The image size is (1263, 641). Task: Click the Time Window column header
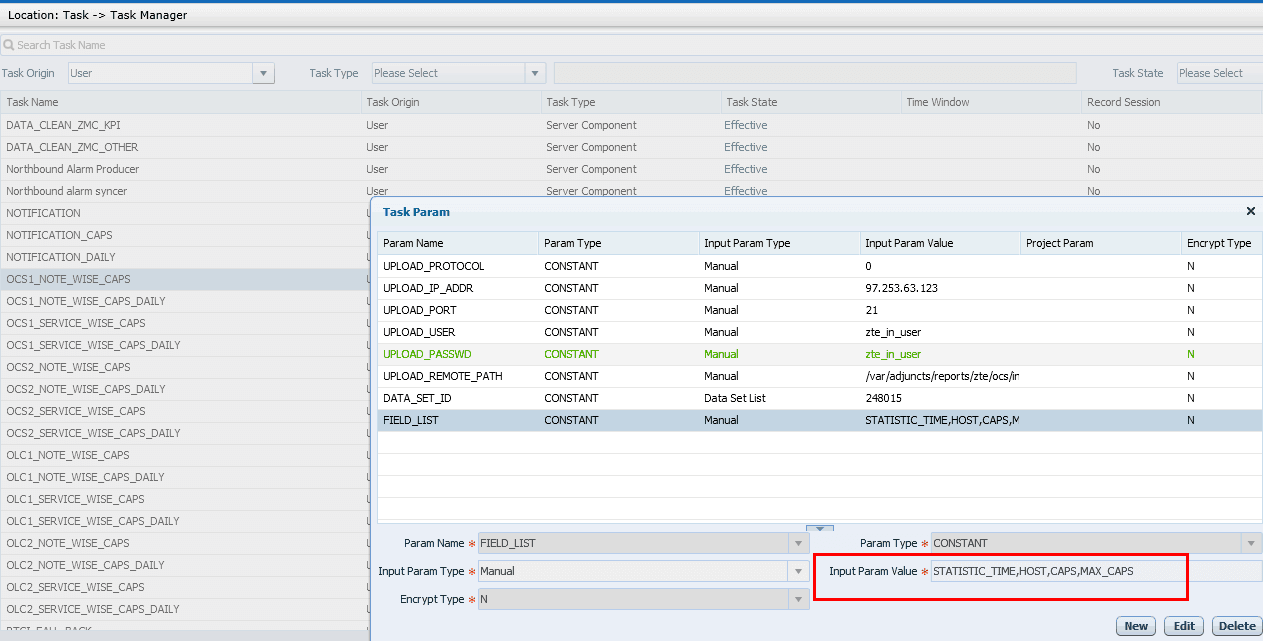tap(991, 102)
